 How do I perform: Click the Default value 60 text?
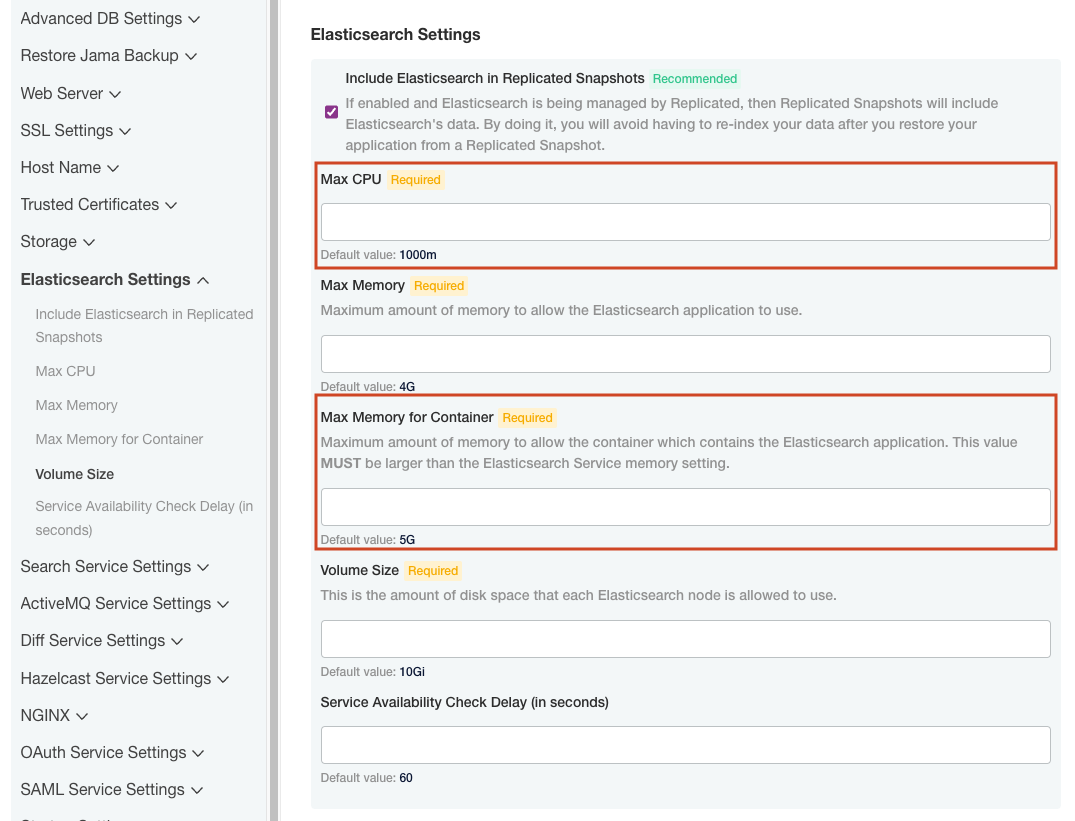tap(367, 778)
